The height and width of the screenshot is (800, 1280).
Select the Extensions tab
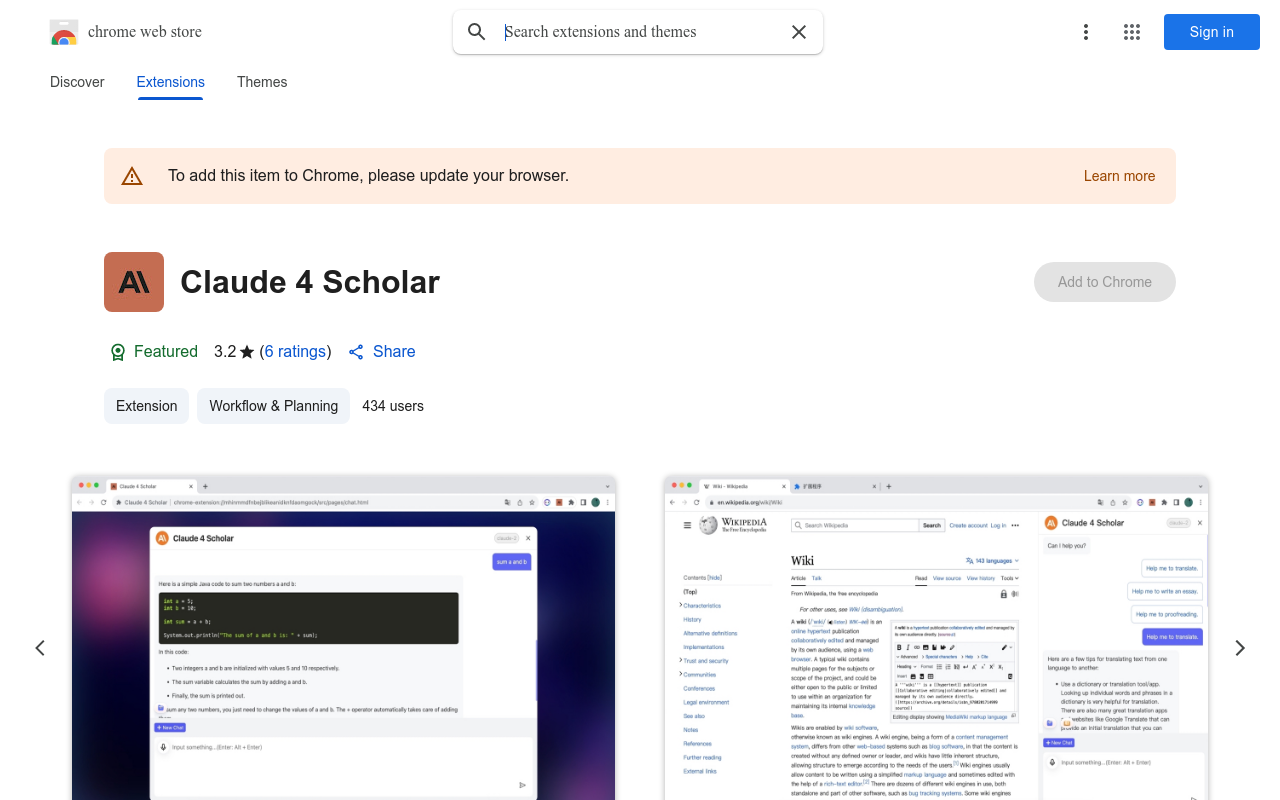(x=171, y=82)
